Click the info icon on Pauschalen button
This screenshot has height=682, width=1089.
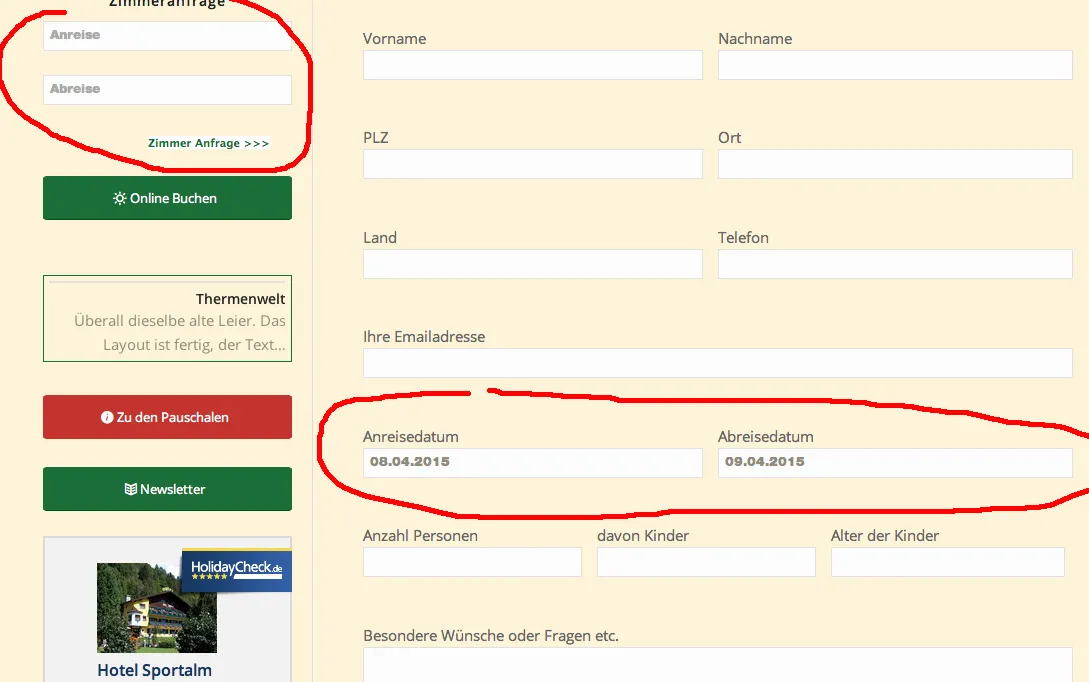point(107,417)
